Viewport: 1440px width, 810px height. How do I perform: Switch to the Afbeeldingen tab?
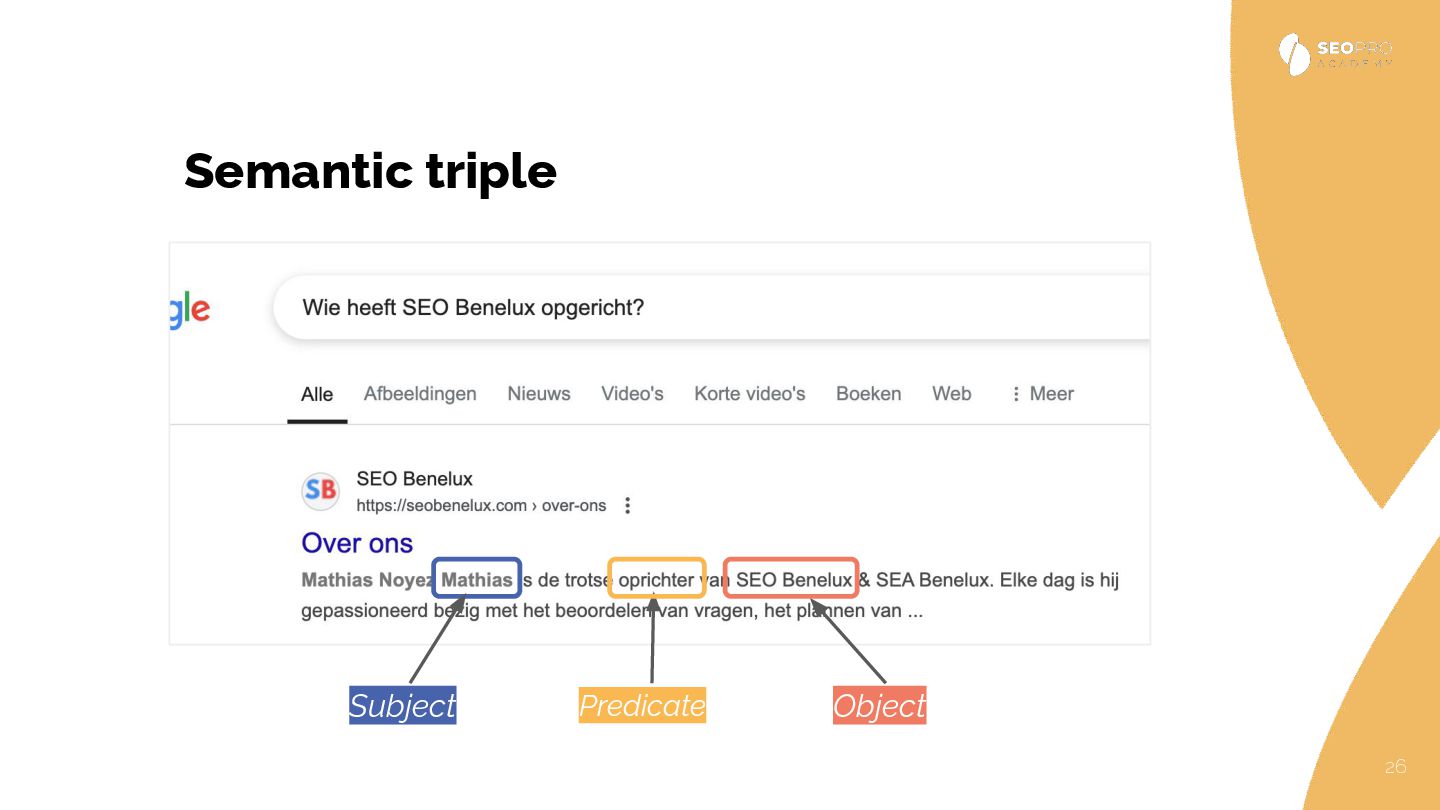click(x=420, y=394)
